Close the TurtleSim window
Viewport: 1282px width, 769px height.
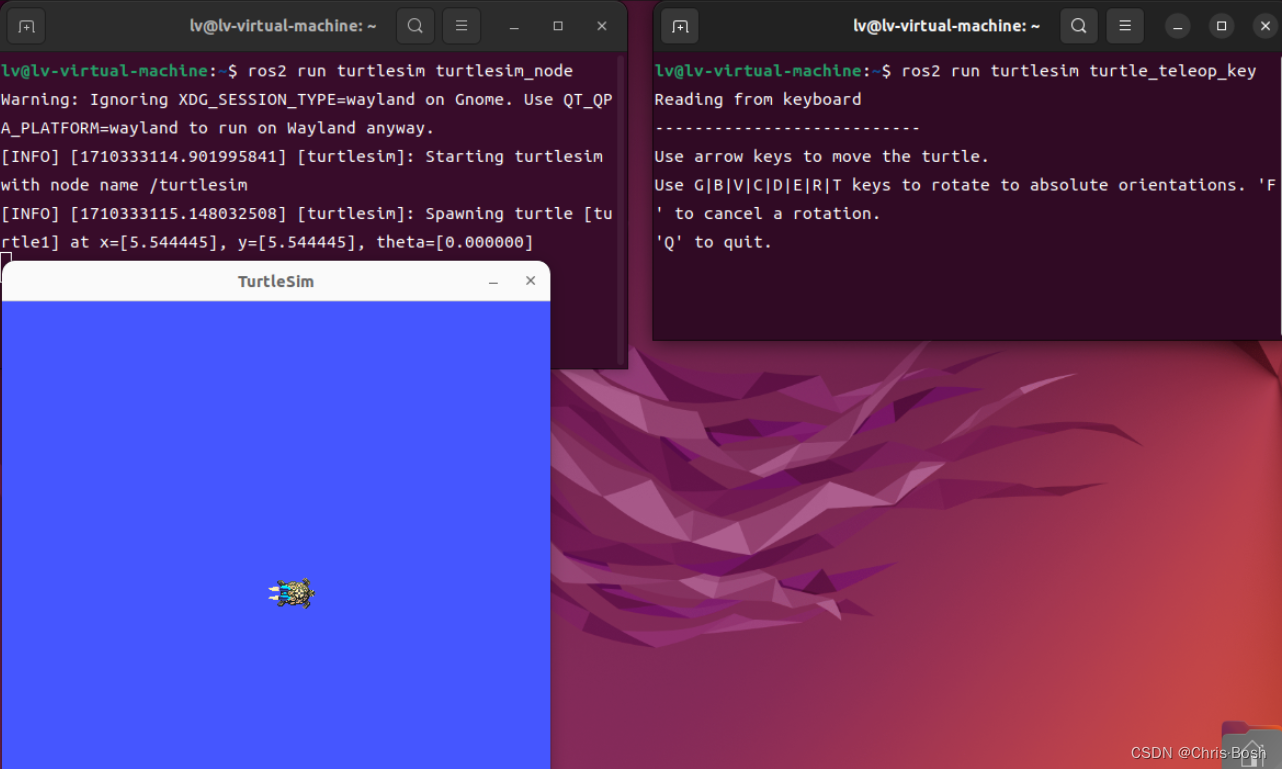530,281
